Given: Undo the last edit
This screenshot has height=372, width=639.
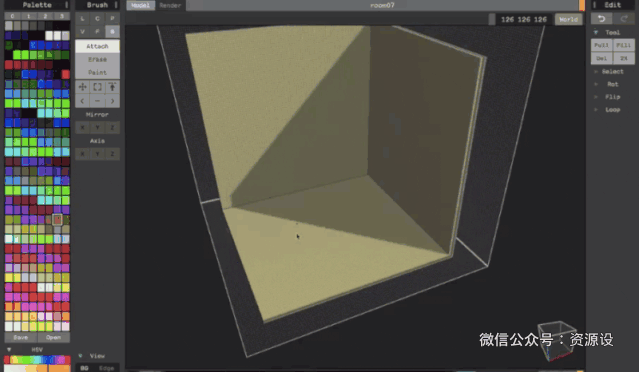Looking at the screenshot, I should coord(602,19).
